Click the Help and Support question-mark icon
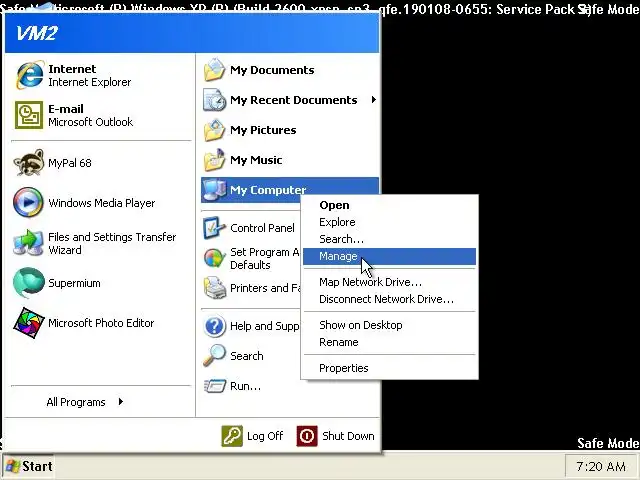Image resolution: width=640 pixels, height=480 pixels. point(214,326)
